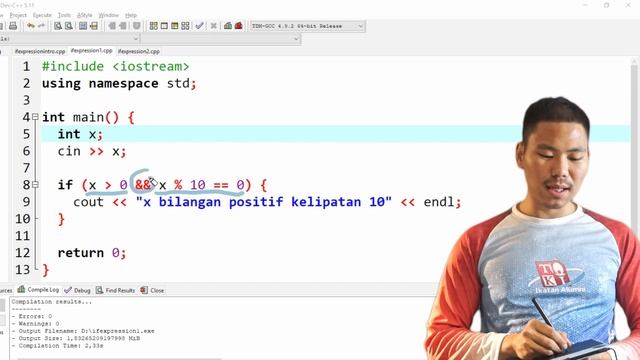Click the Print toolbar icon
The height and width of the screenshot is (360, 640).
[x=13, y=26]
